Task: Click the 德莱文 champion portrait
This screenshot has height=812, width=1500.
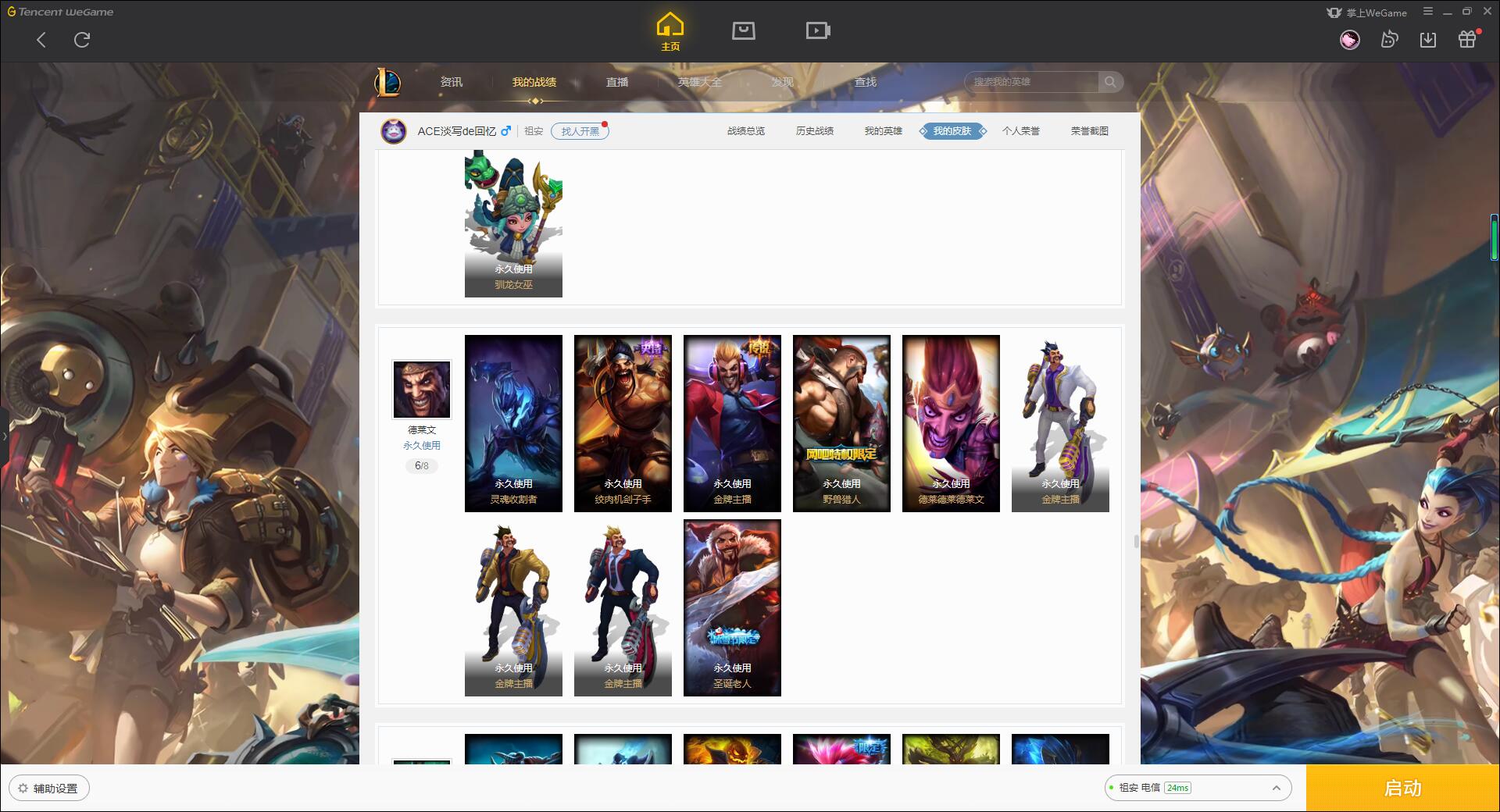Action: [x=422, y=390]
